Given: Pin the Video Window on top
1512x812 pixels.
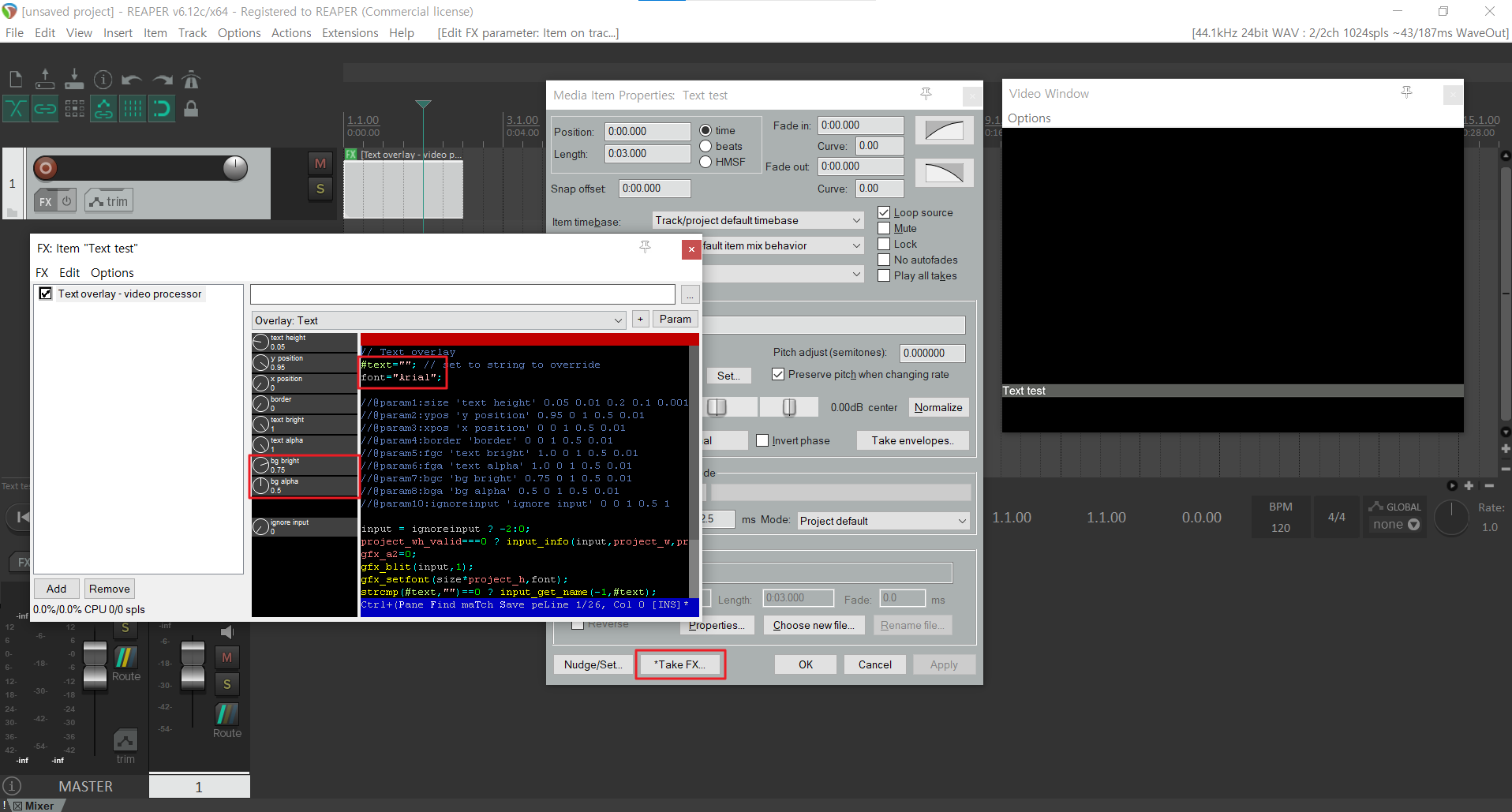Looking at the screenshot, I should coord(1406,92).
